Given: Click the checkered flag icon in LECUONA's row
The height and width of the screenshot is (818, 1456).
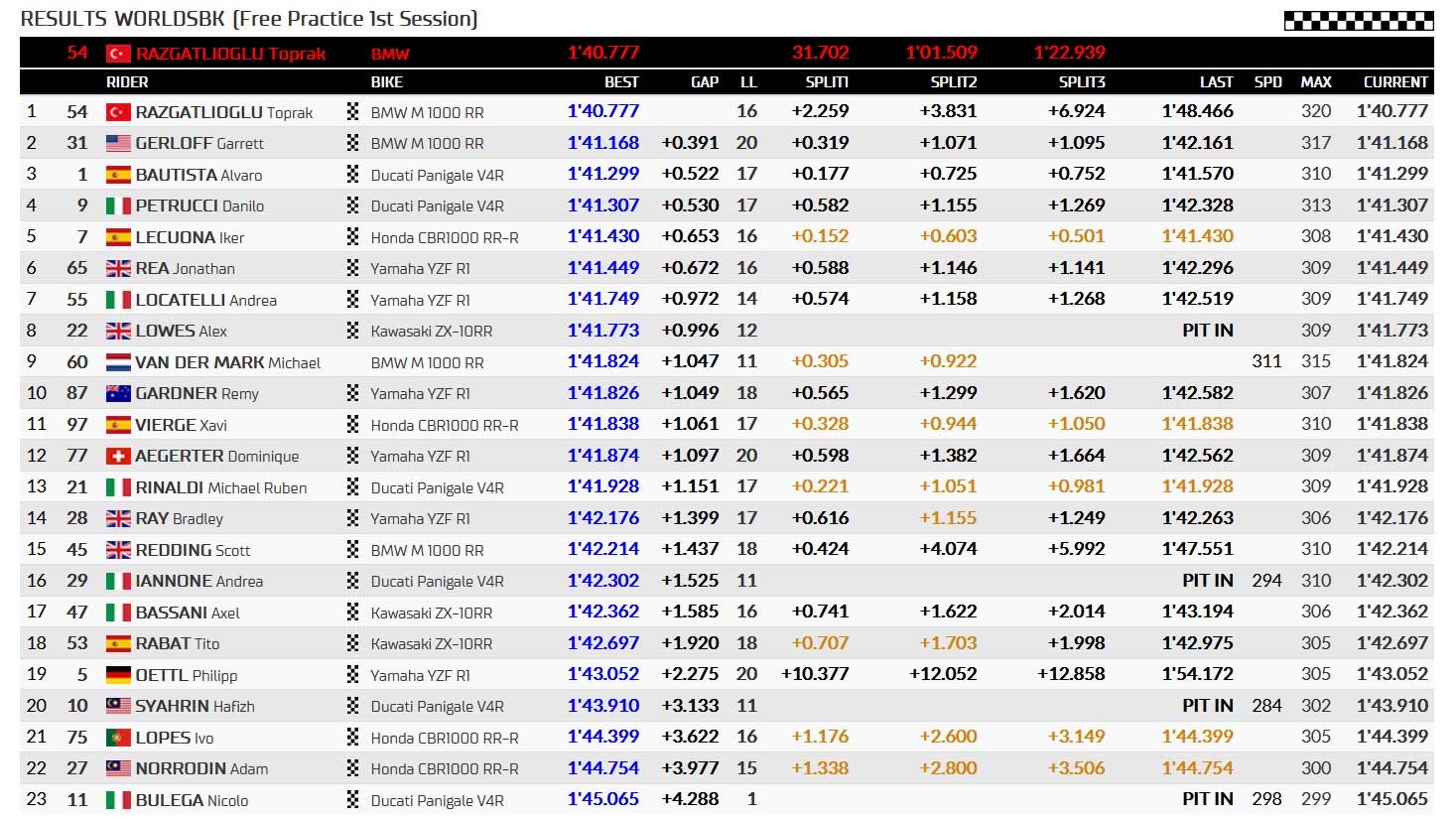Looking at the screenshot, I should click(x=352, y=237).
